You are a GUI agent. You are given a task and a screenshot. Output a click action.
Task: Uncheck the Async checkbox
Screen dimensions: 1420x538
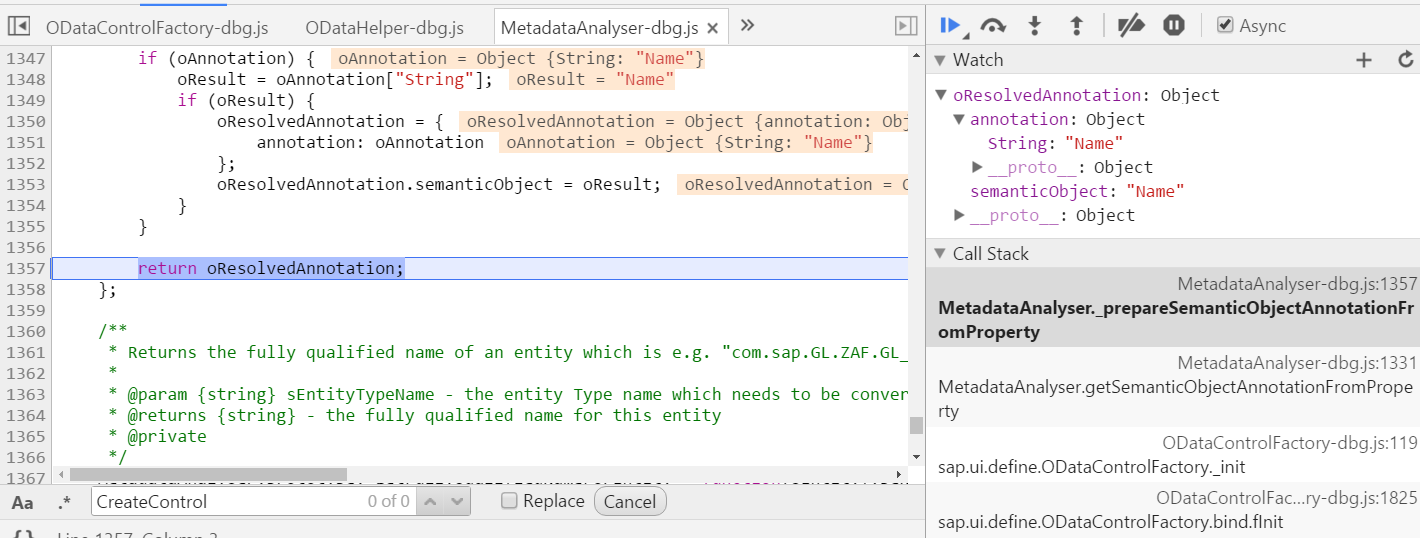point(1225,25)
